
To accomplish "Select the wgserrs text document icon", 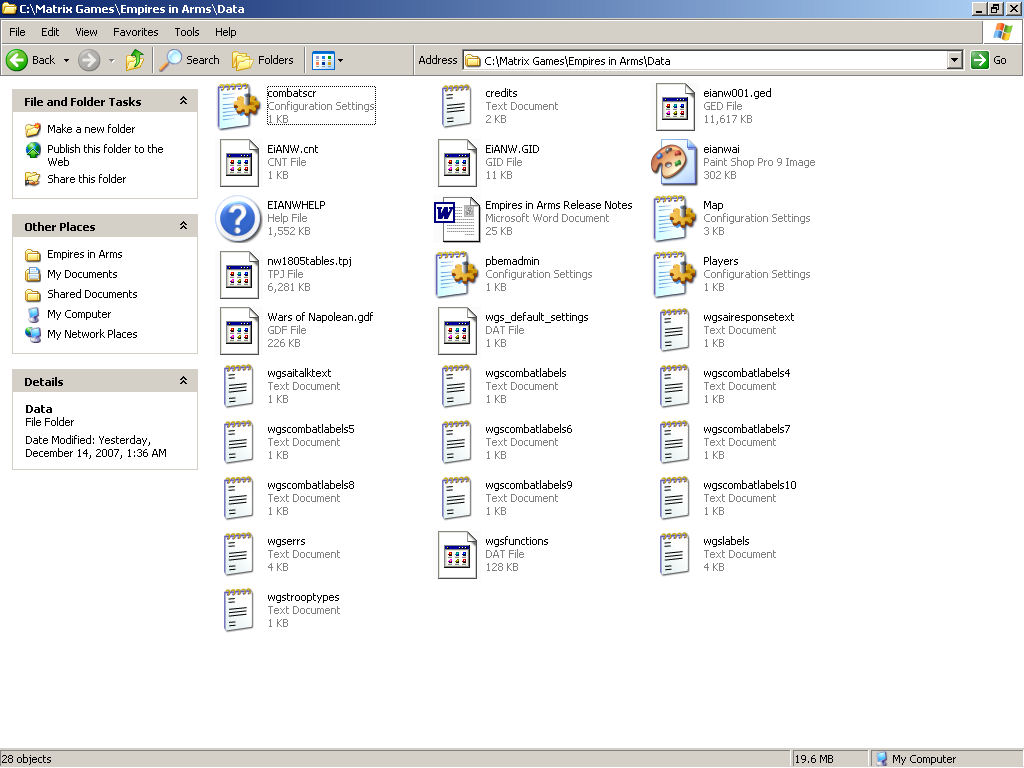I will point(238,554).
